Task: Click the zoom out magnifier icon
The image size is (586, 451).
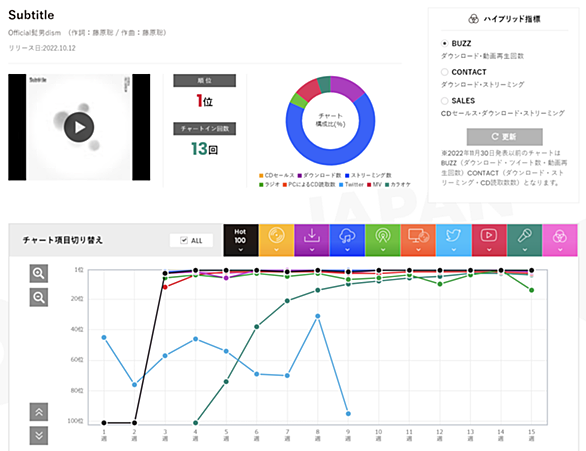Action: coord(39,297)
